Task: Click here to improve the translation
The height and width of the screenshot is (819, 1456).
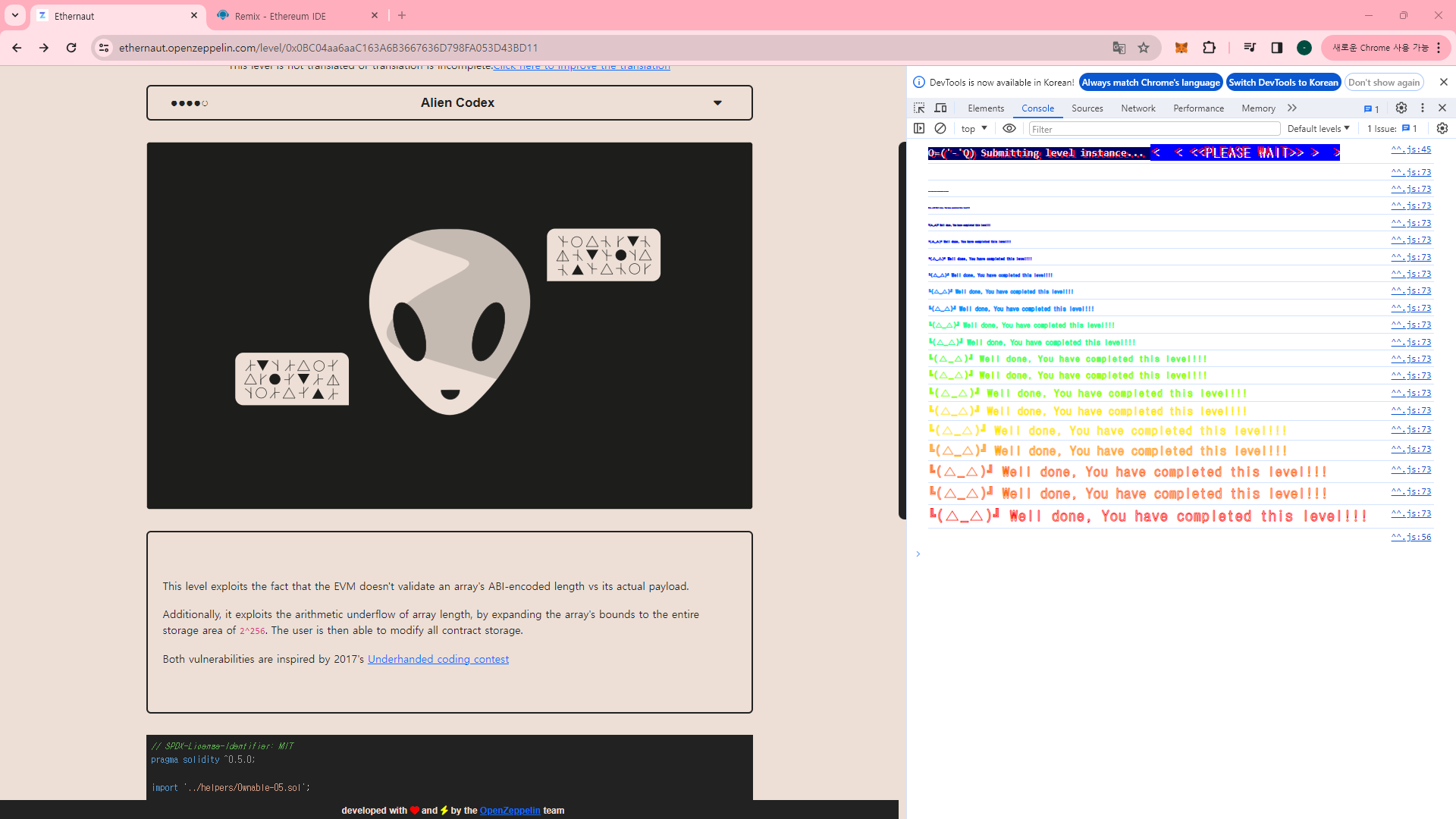Action: click(x=582, y=67)
